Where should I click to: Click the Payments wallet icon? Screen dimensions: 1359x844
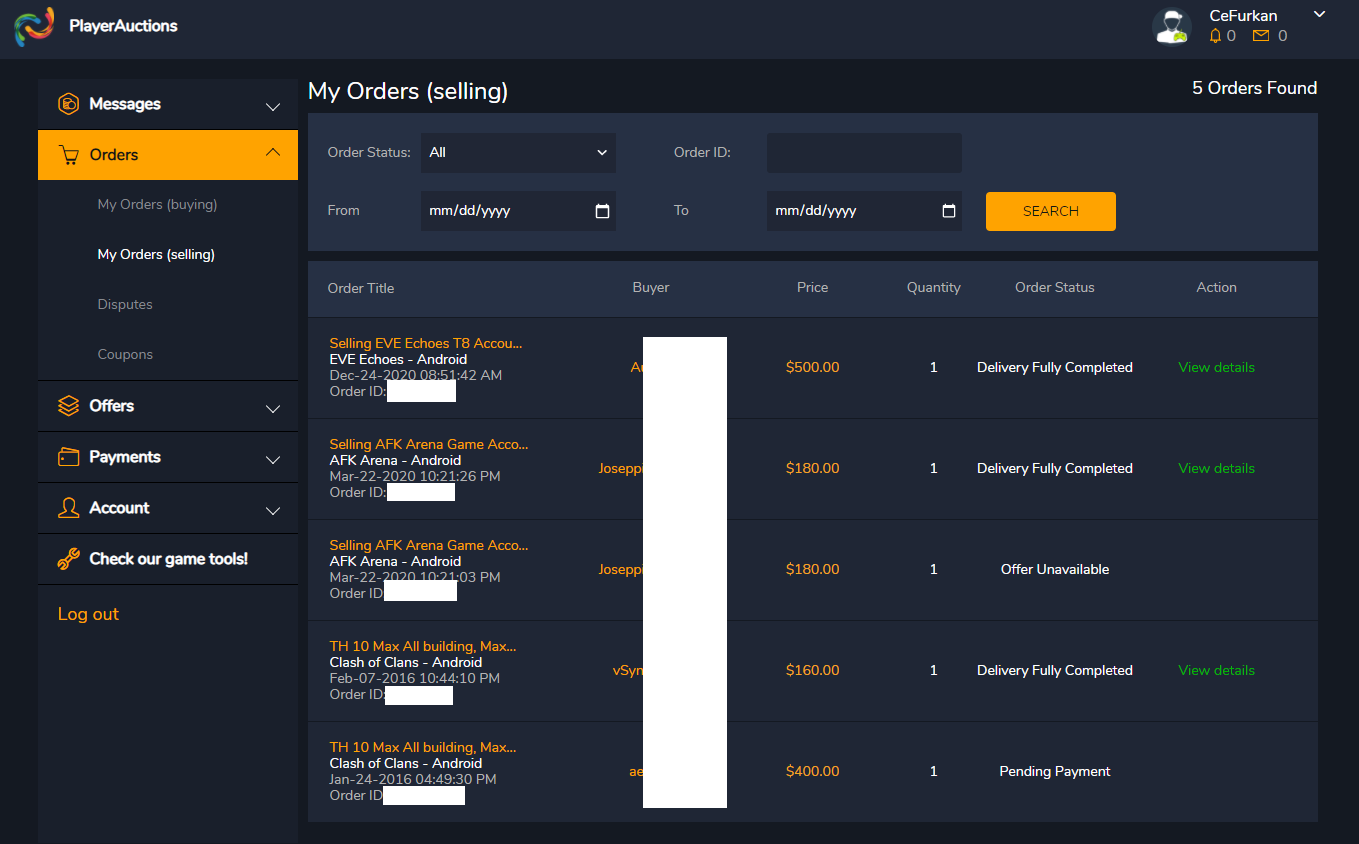tap(68, 457)
